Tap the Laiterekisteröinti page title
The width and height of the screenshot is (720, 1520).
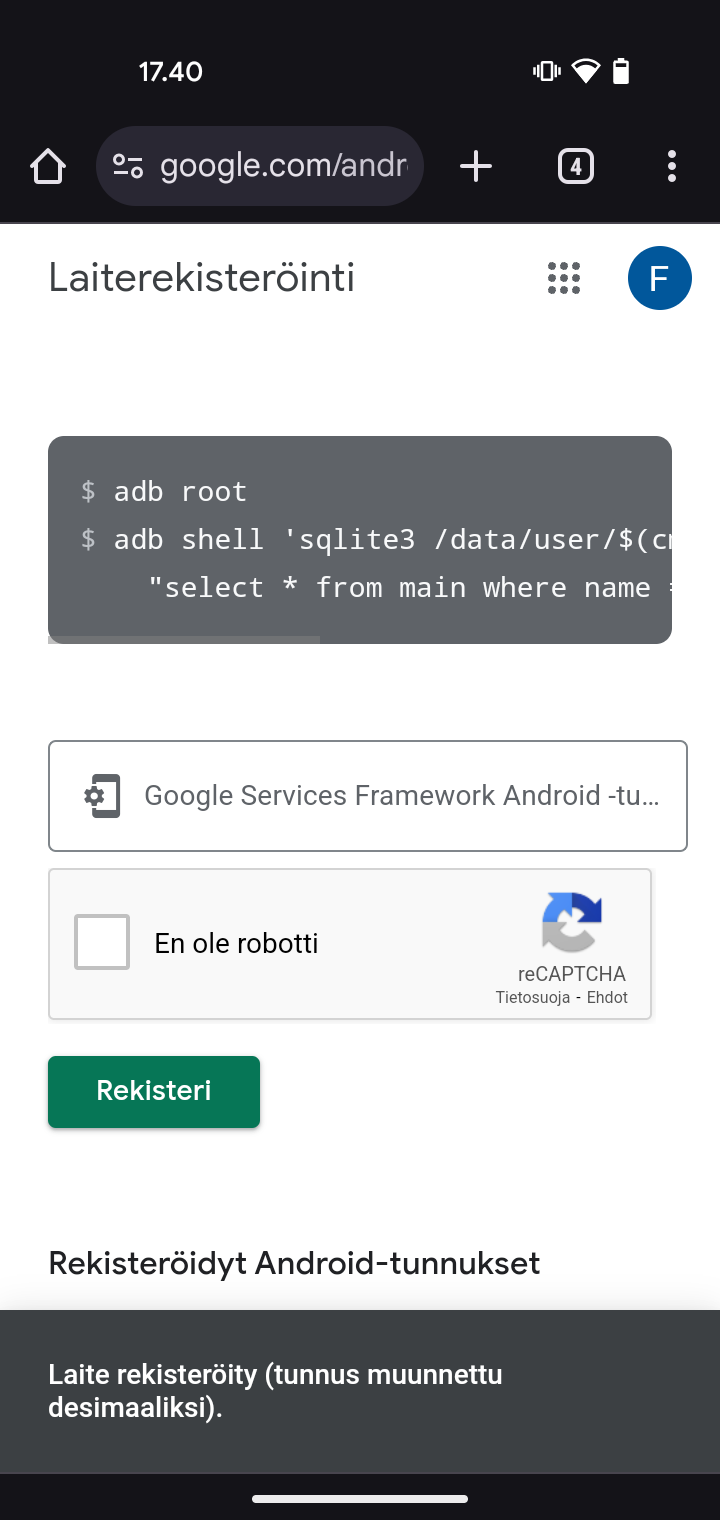(x=202, y=278)
